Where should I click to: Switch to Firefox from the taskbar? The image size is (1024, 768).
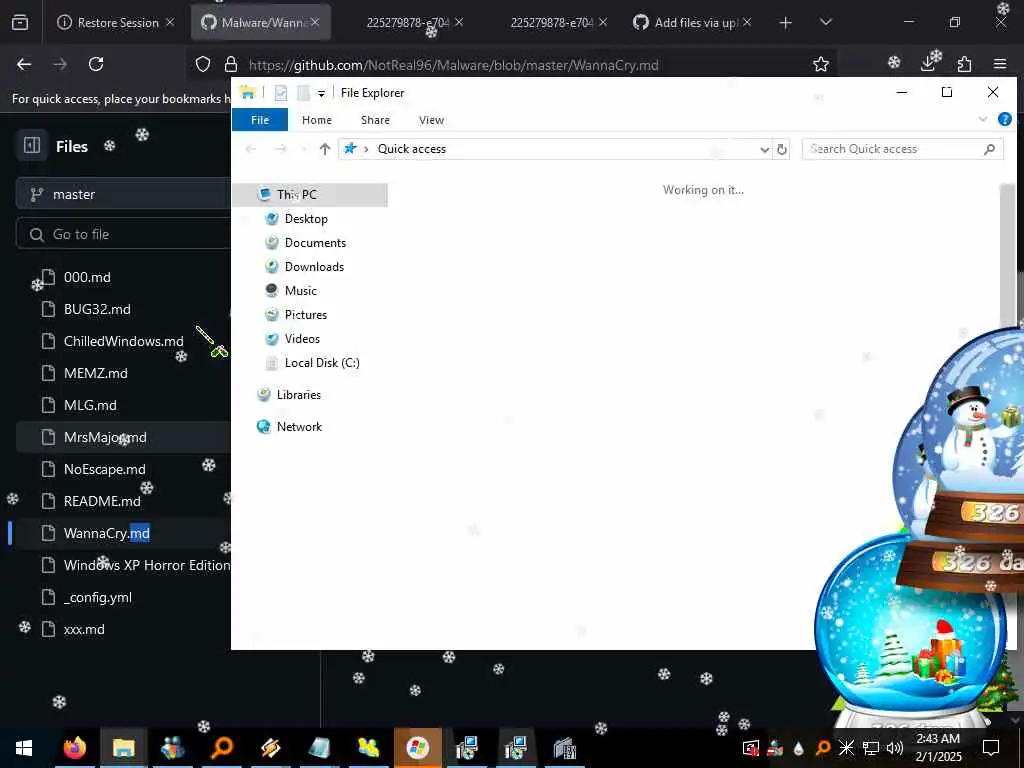coord(74,748)
